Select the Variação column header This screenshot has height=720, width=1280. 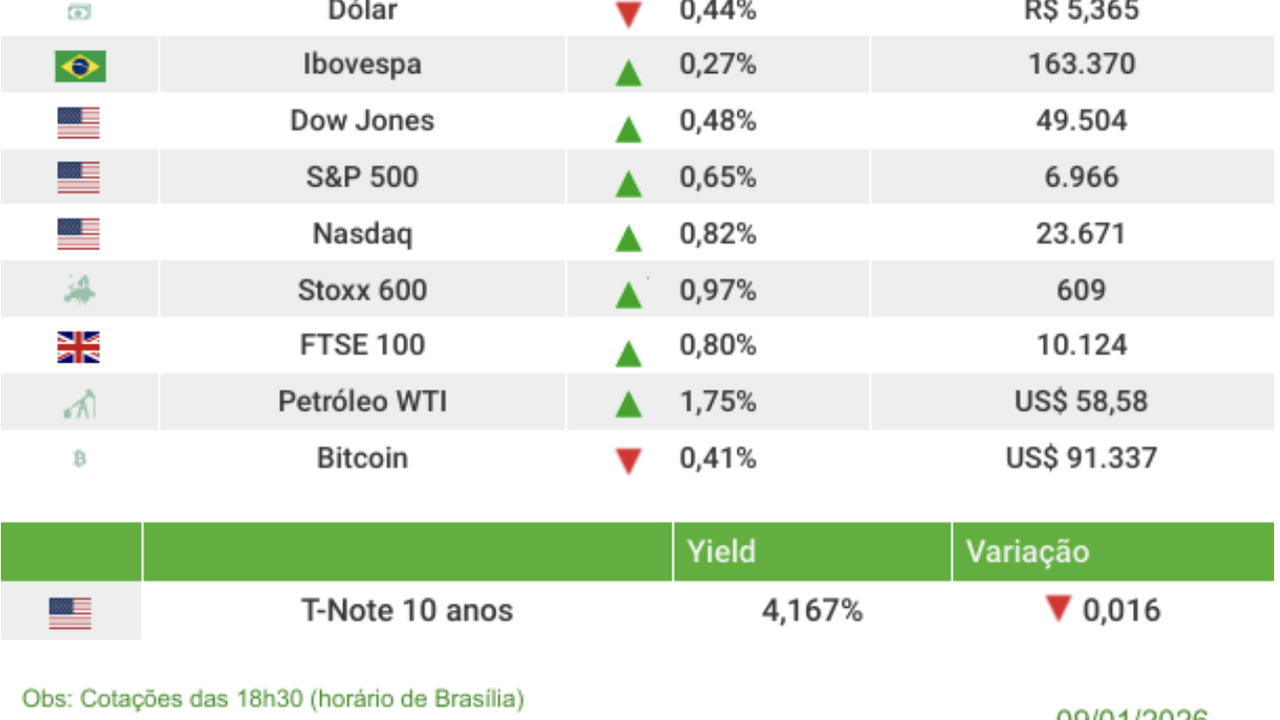(x=1027, y=551)
